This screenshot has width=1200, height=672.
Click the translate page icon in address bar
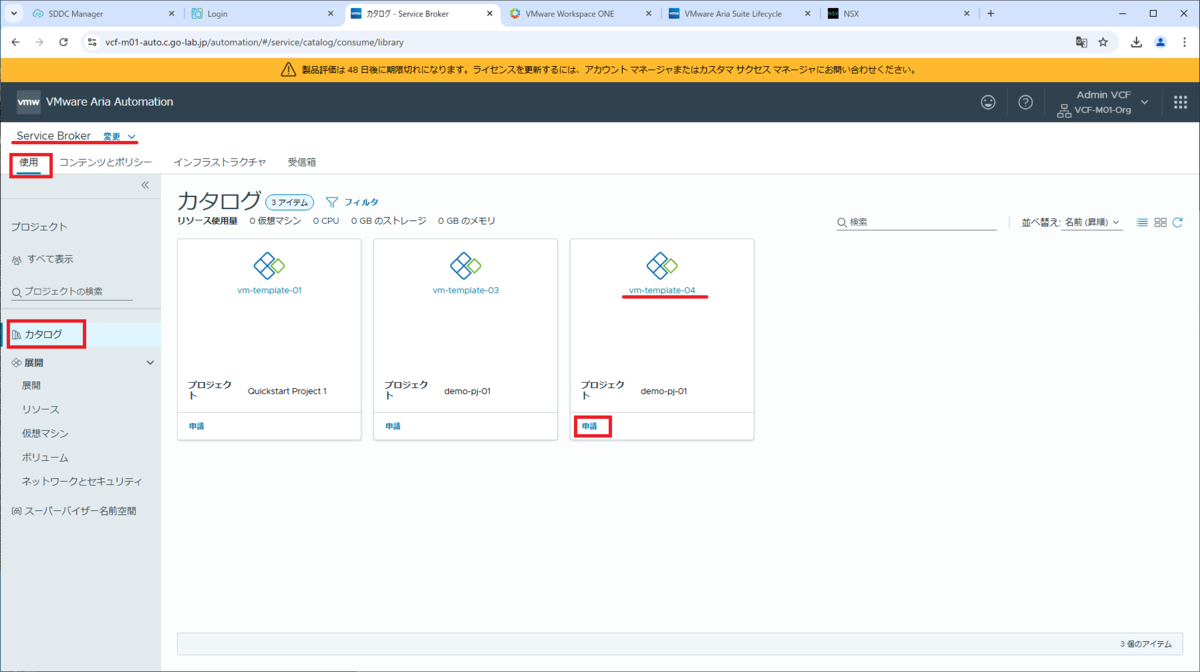(1081, 43)
